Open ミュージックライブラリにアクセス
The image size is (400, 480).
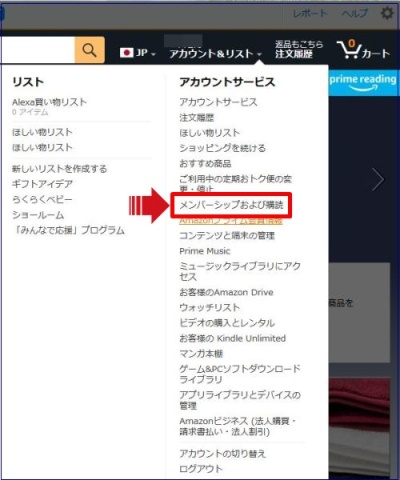(240, 271)
